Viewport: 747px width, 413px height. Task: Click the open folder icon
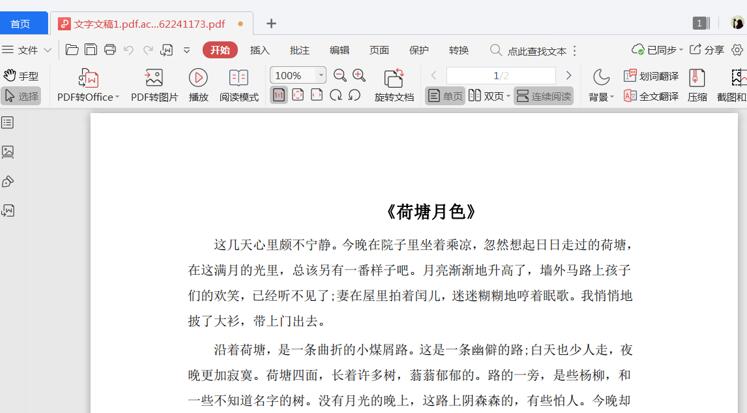(71, 50)
